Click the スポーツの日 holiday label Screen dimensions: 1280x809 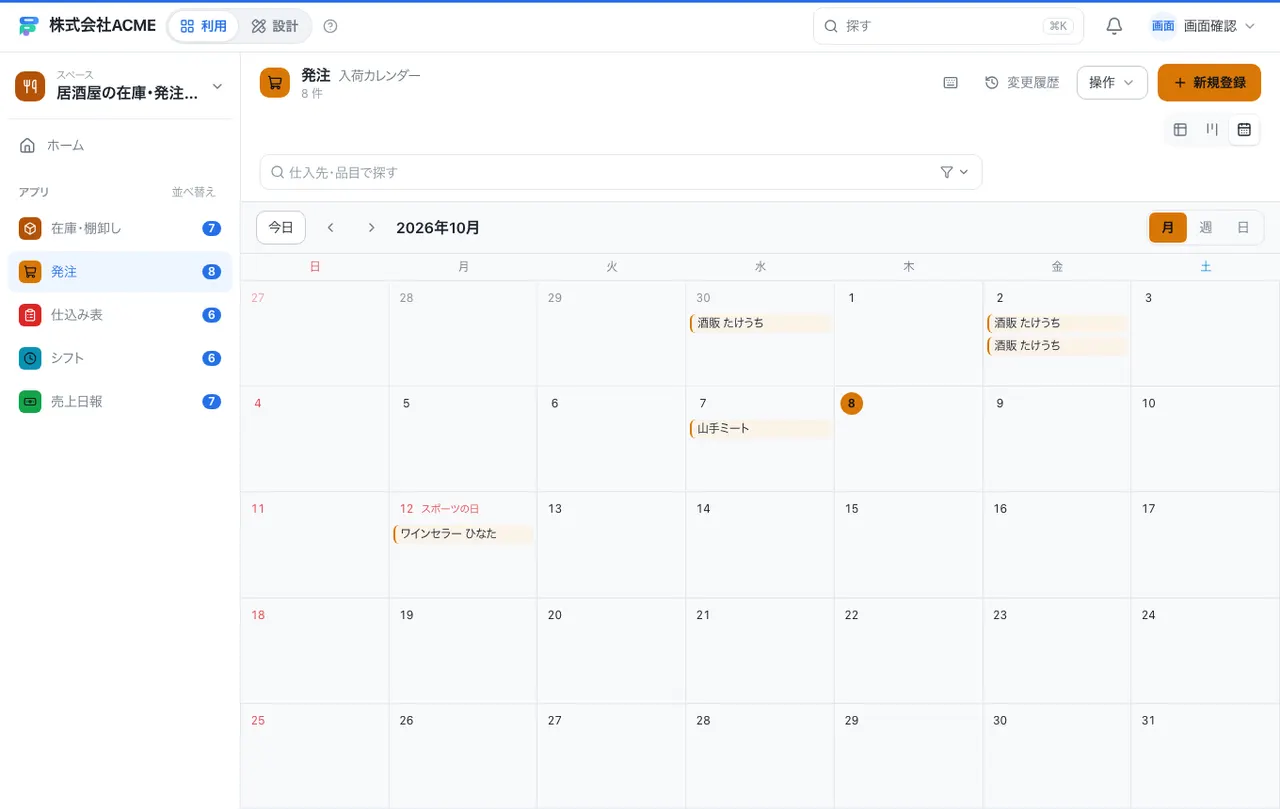pos(450,509)
